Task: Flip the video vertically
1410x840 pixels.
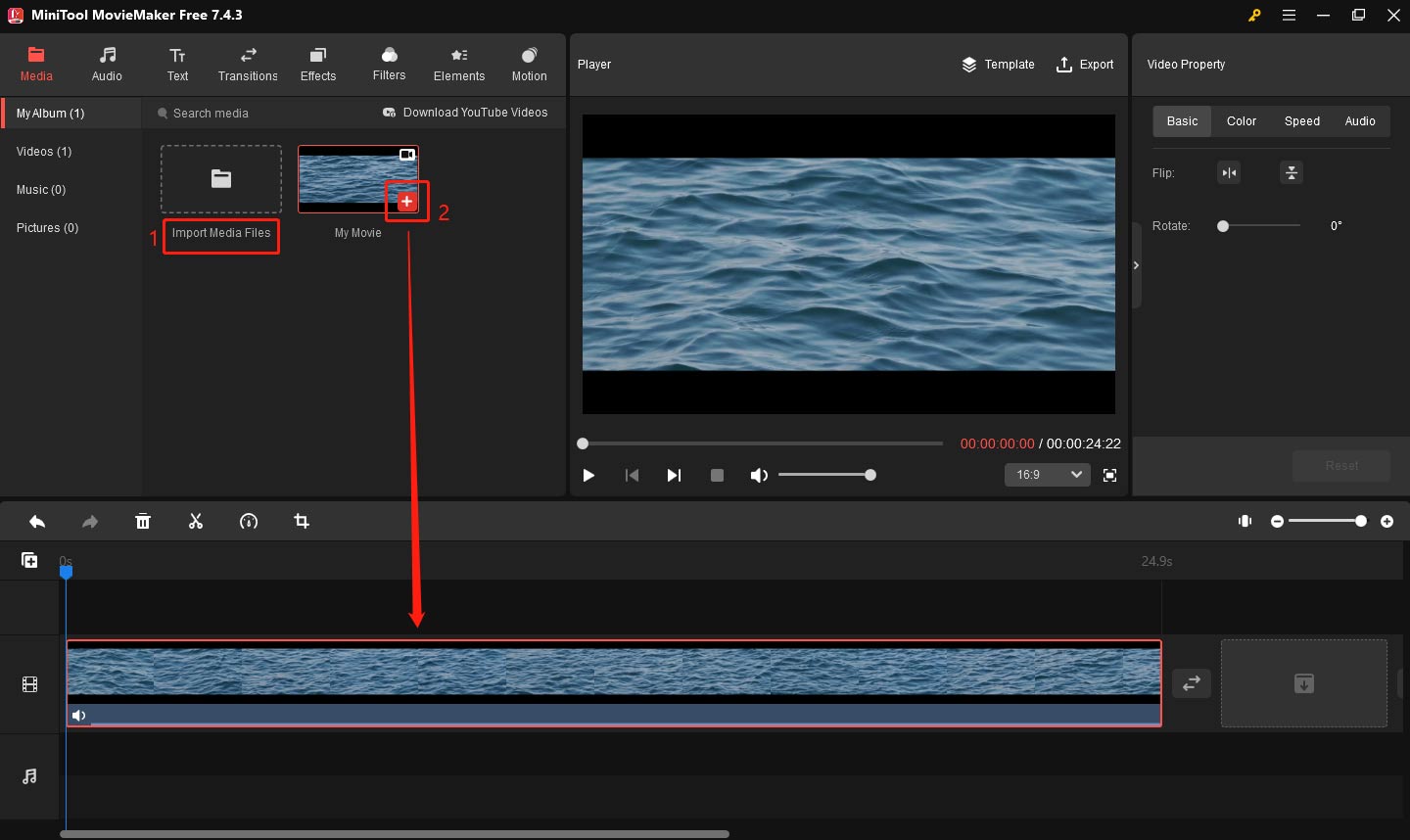Action: tap(1292, 173)
